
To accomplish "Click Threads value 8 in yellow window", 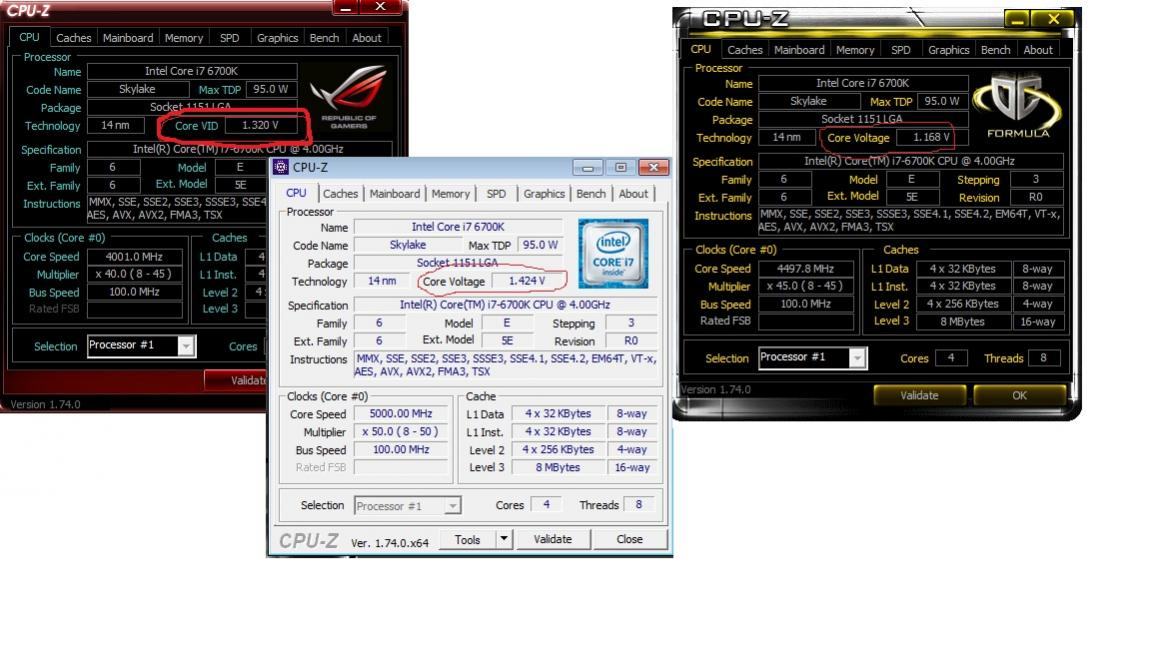I will coord(1043,358).
